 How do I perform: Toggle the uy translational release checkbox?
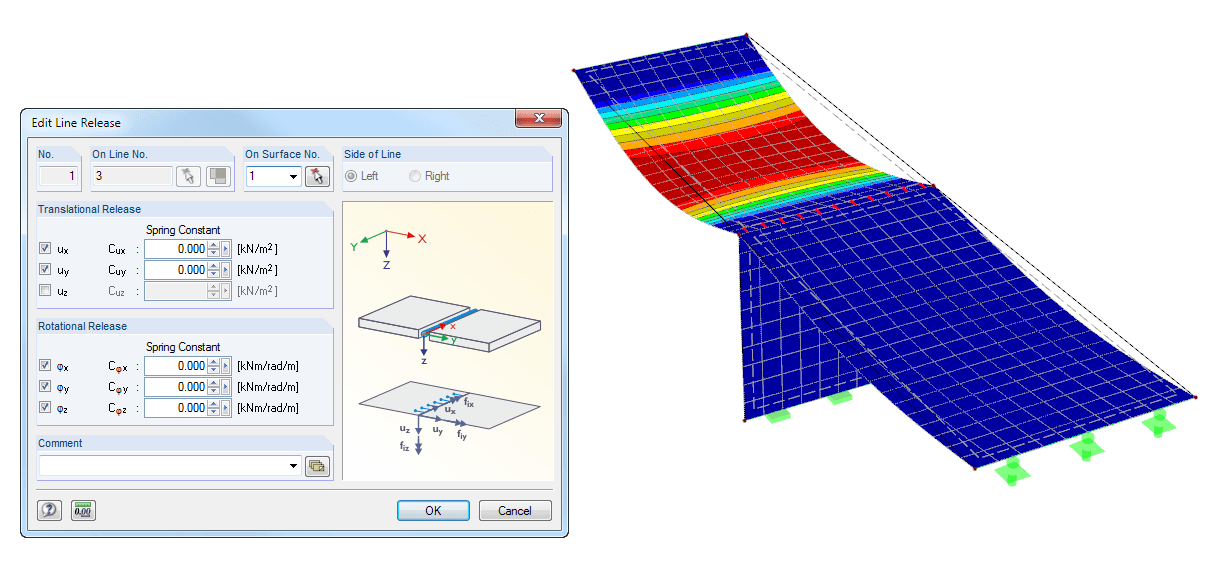click(x=45, y=270)
